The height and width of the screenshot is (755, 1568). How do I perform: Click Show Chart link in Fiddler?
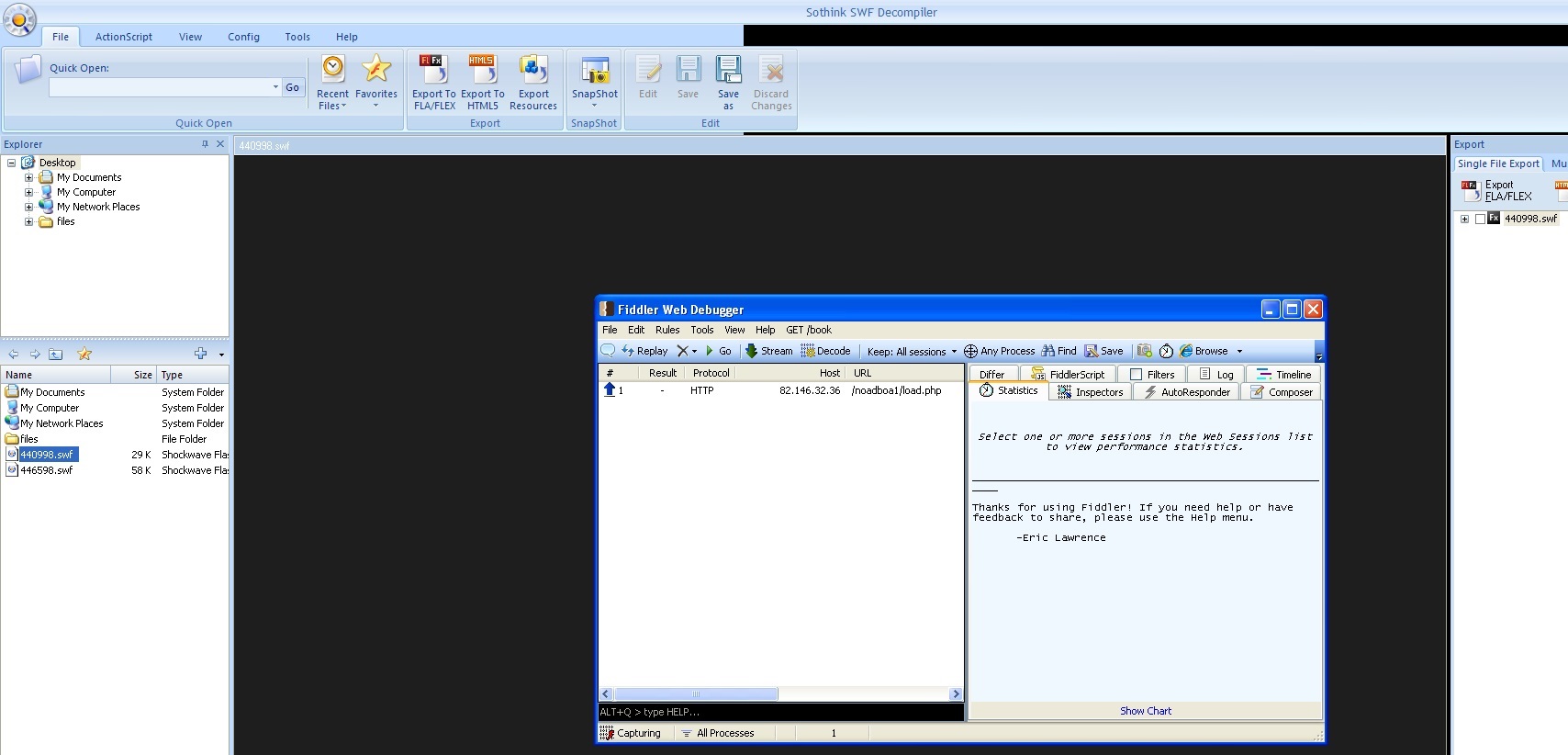1146,711
